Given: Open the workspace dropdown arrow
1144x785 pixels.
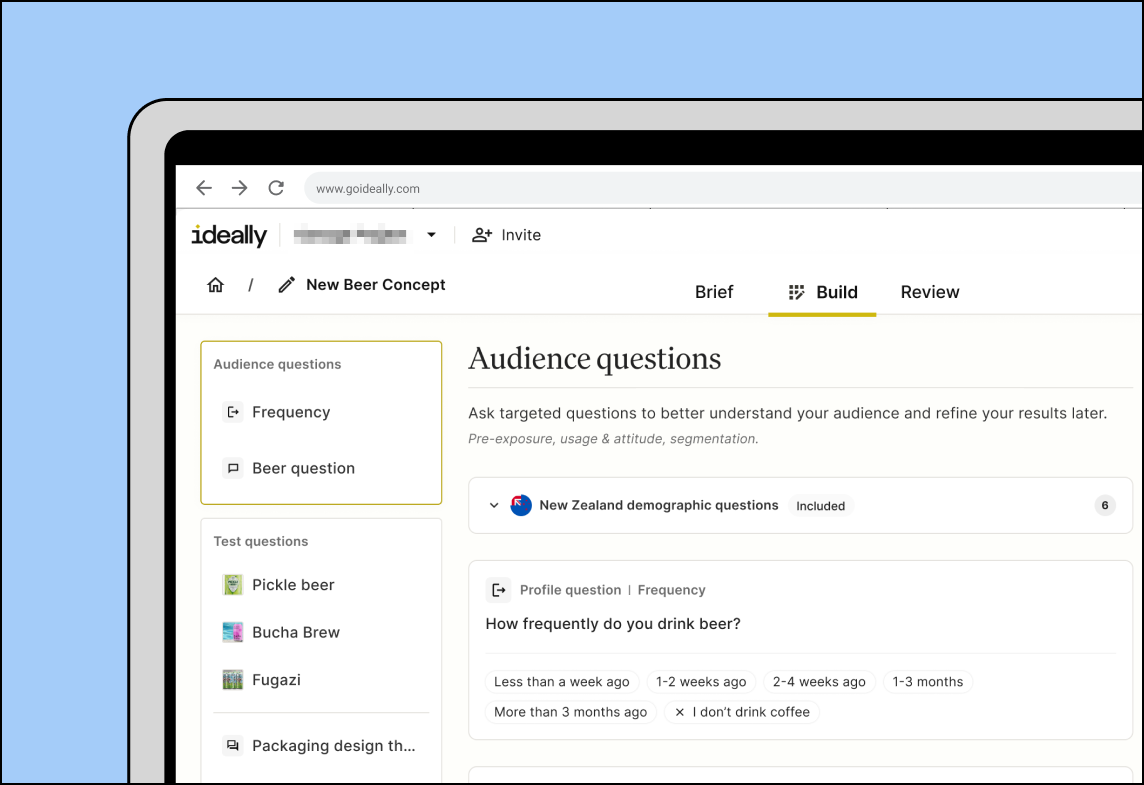Looking at the screenshot, I should [x=431, y=235].
